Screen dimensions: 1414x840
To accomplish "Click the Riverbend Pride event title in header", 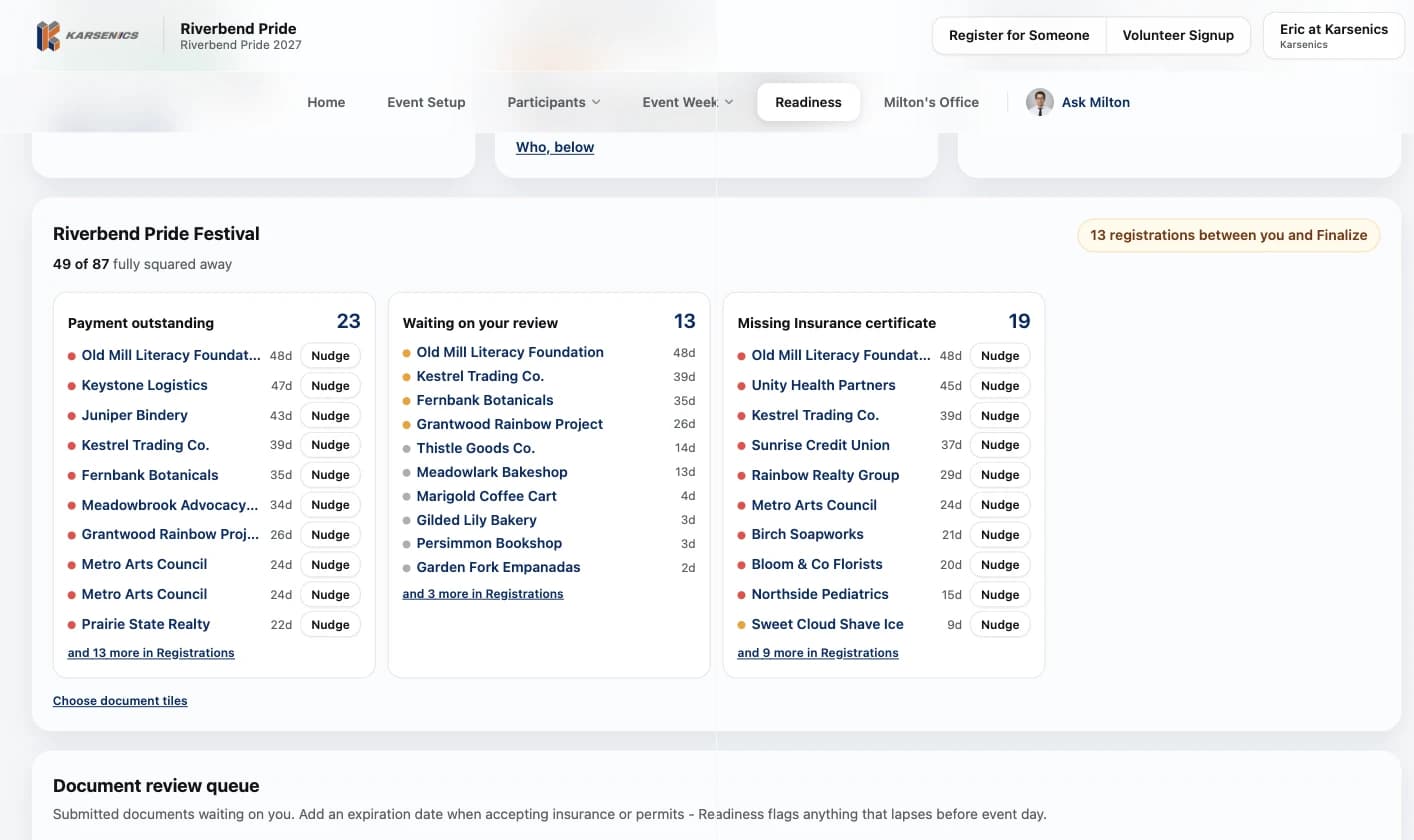I will pos(238,28).
